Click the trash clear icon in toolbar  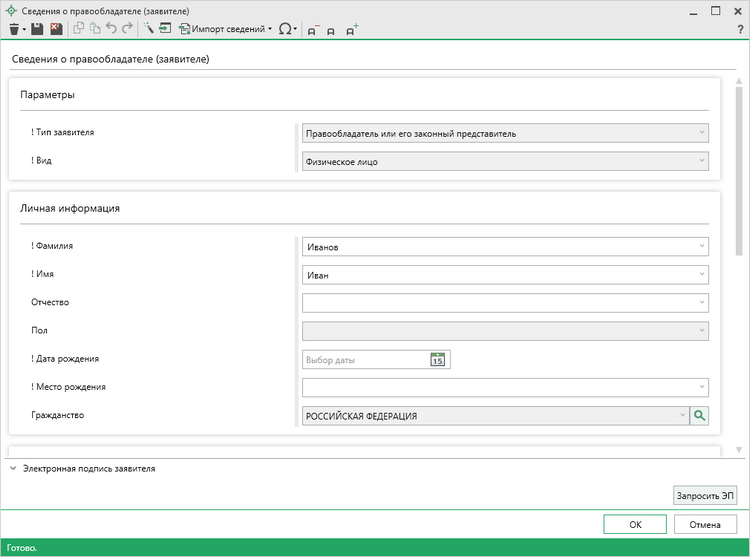(14, 29)
